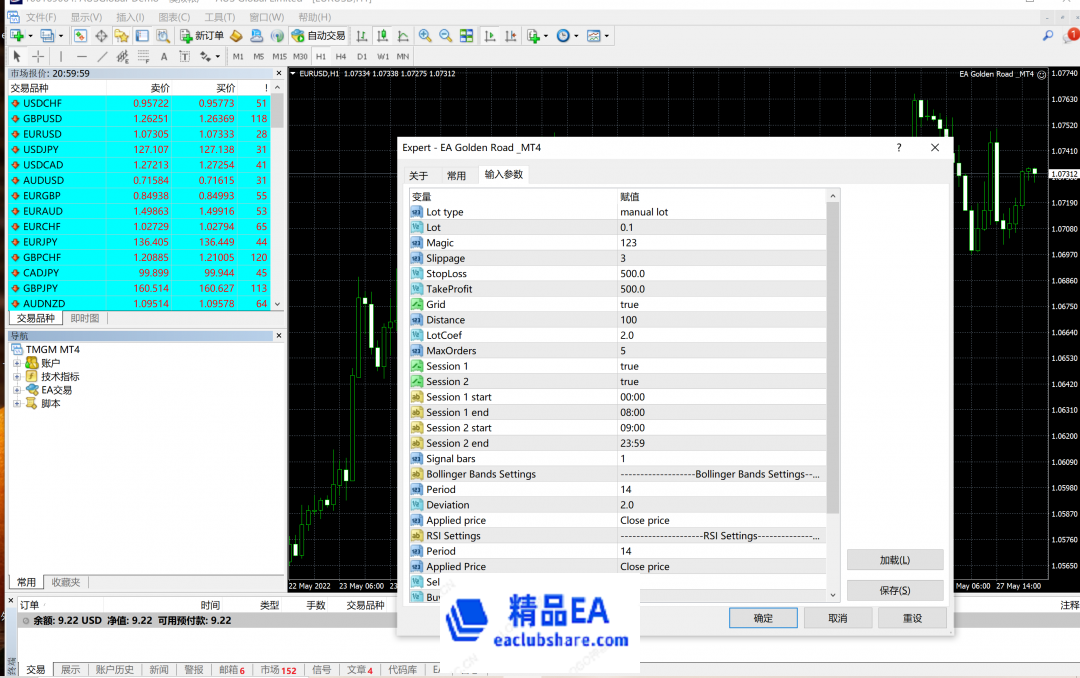
Task: Switch timeframe to W1
Action: 383,56
